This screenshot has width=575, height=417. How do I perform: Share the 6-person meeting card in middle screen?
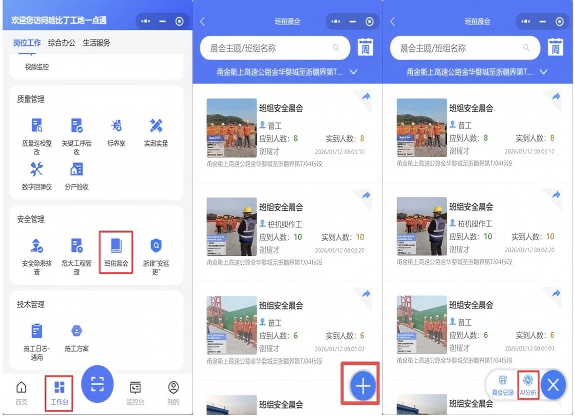(x=366, y=294)
